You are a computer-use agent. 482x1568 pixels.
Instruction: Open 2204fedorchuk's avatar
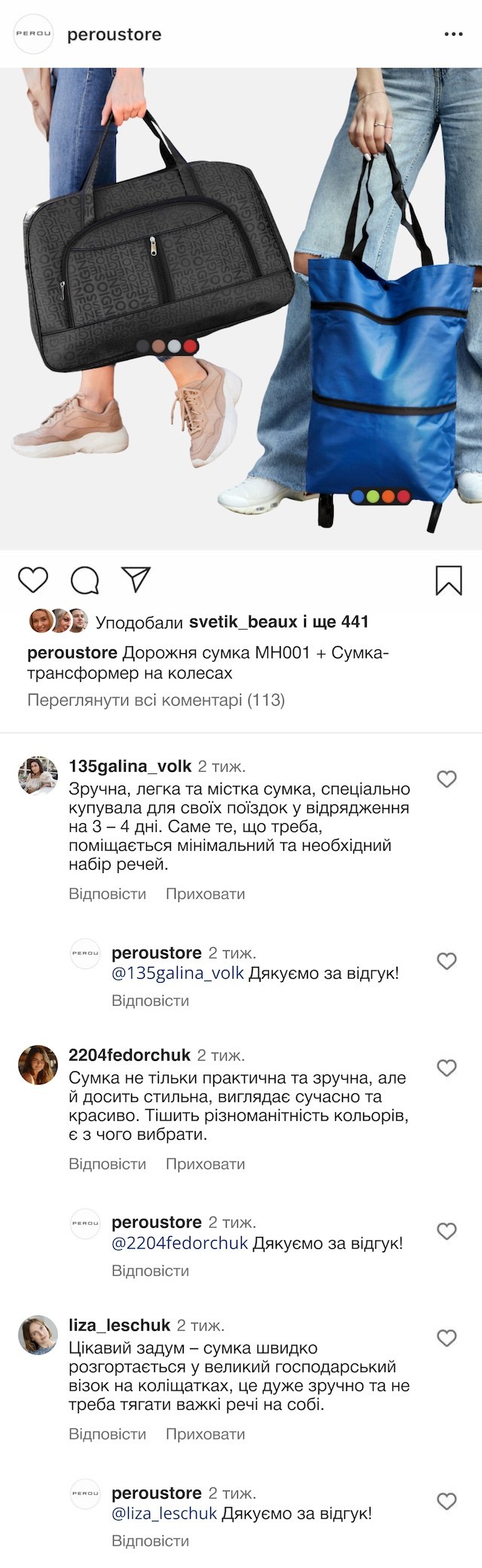pyautogui.click(x=38, y=1065)
